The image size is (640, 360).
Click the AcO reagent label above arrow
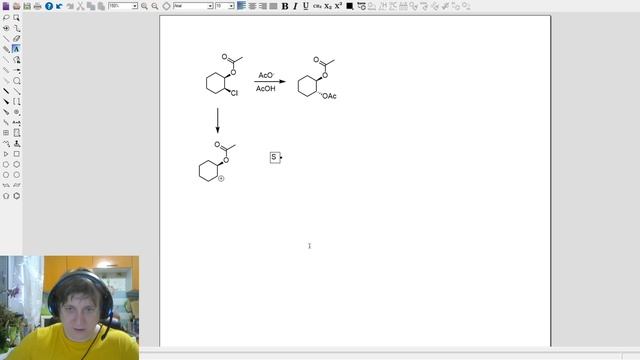266,76
